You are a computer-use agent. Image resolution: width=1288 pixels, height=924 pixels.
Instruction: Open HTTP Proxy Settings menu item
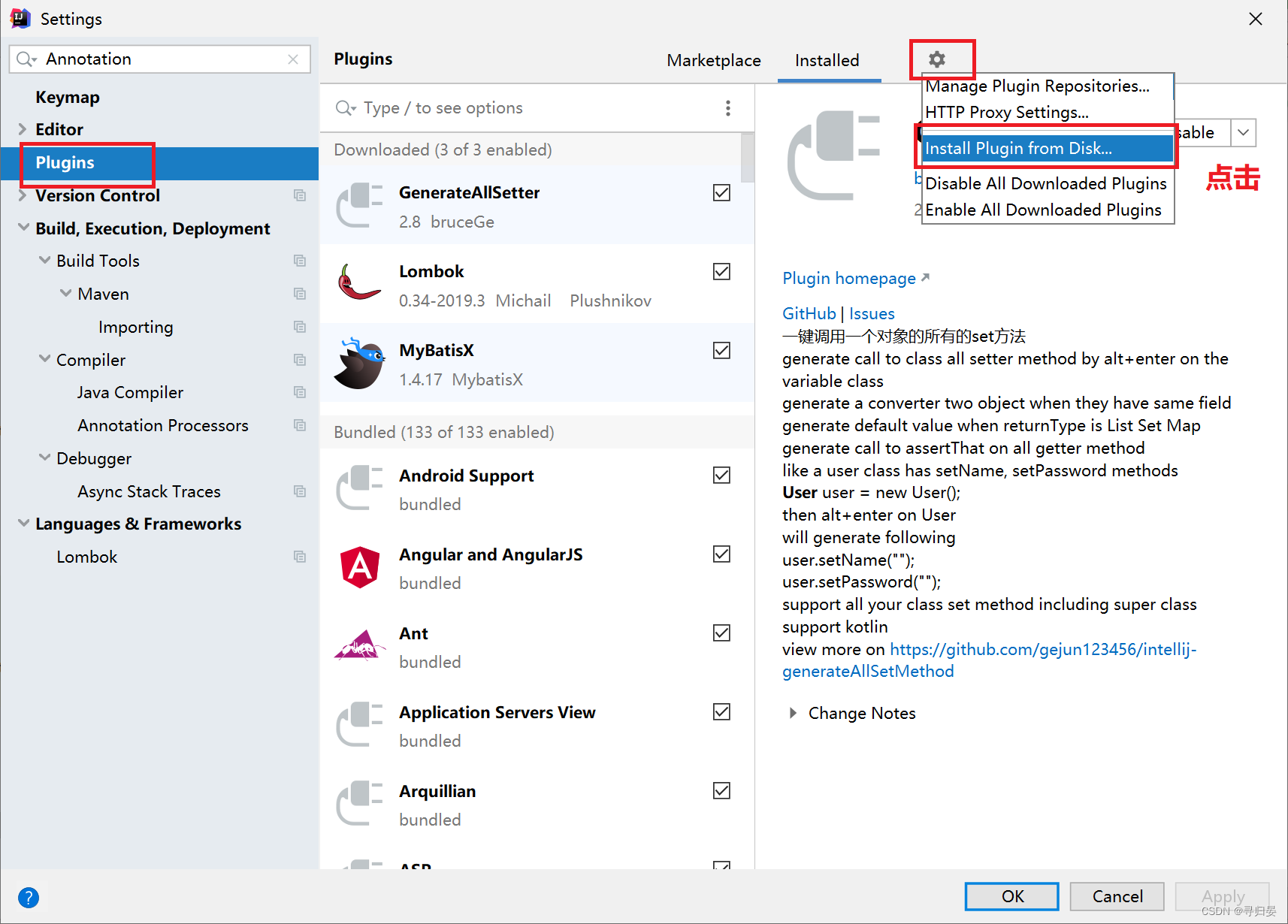[x=1048, y=113]
